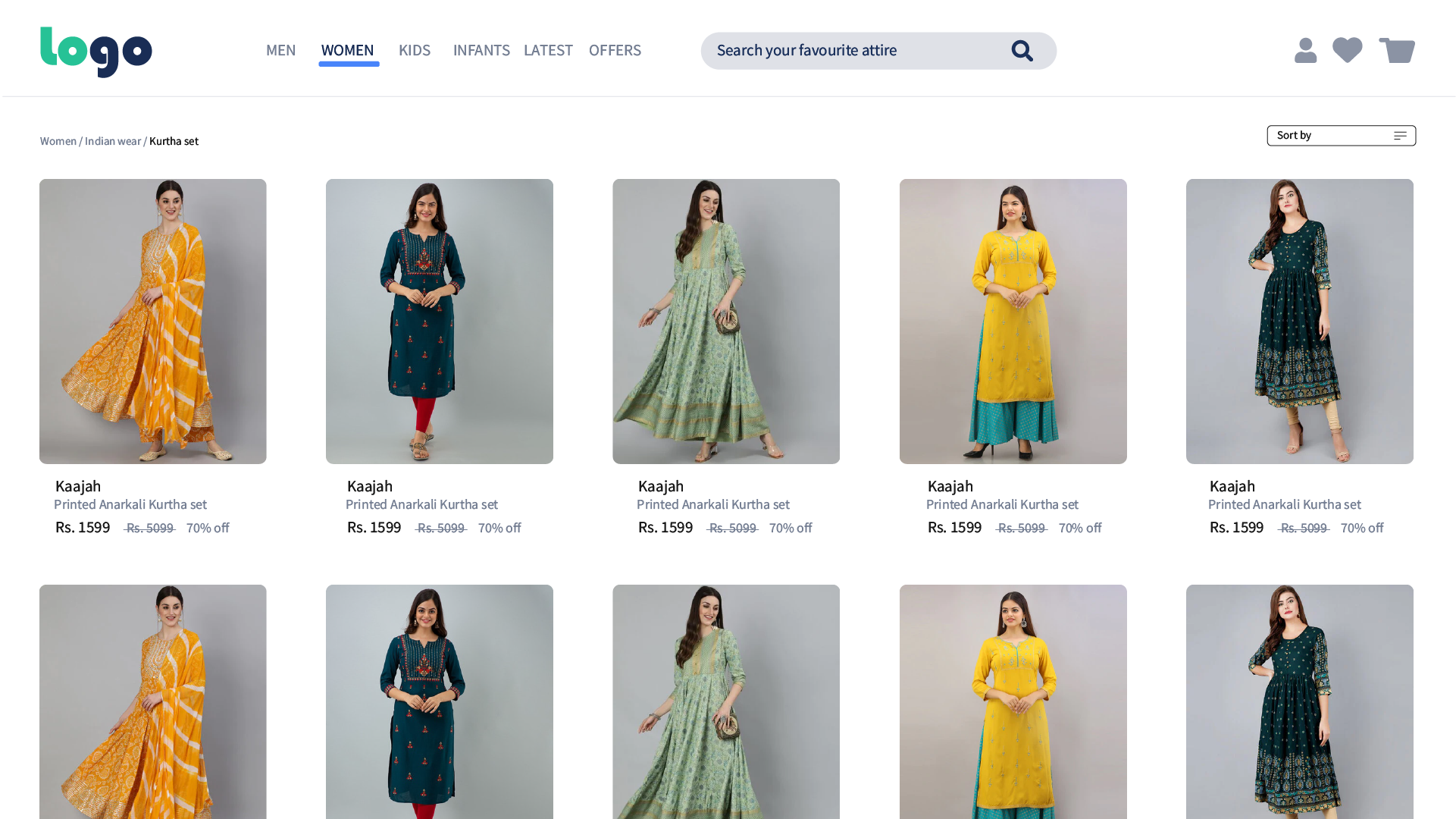Click the Kurtha set breadcrumb
This screenshot has width=1456, height=819.
[x=174, y=141]
